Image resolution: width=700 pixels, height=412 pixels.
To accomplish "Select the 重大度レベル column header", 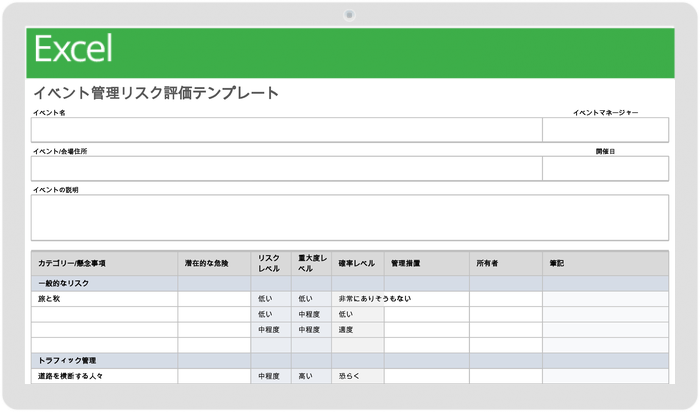I will [312, 263].
